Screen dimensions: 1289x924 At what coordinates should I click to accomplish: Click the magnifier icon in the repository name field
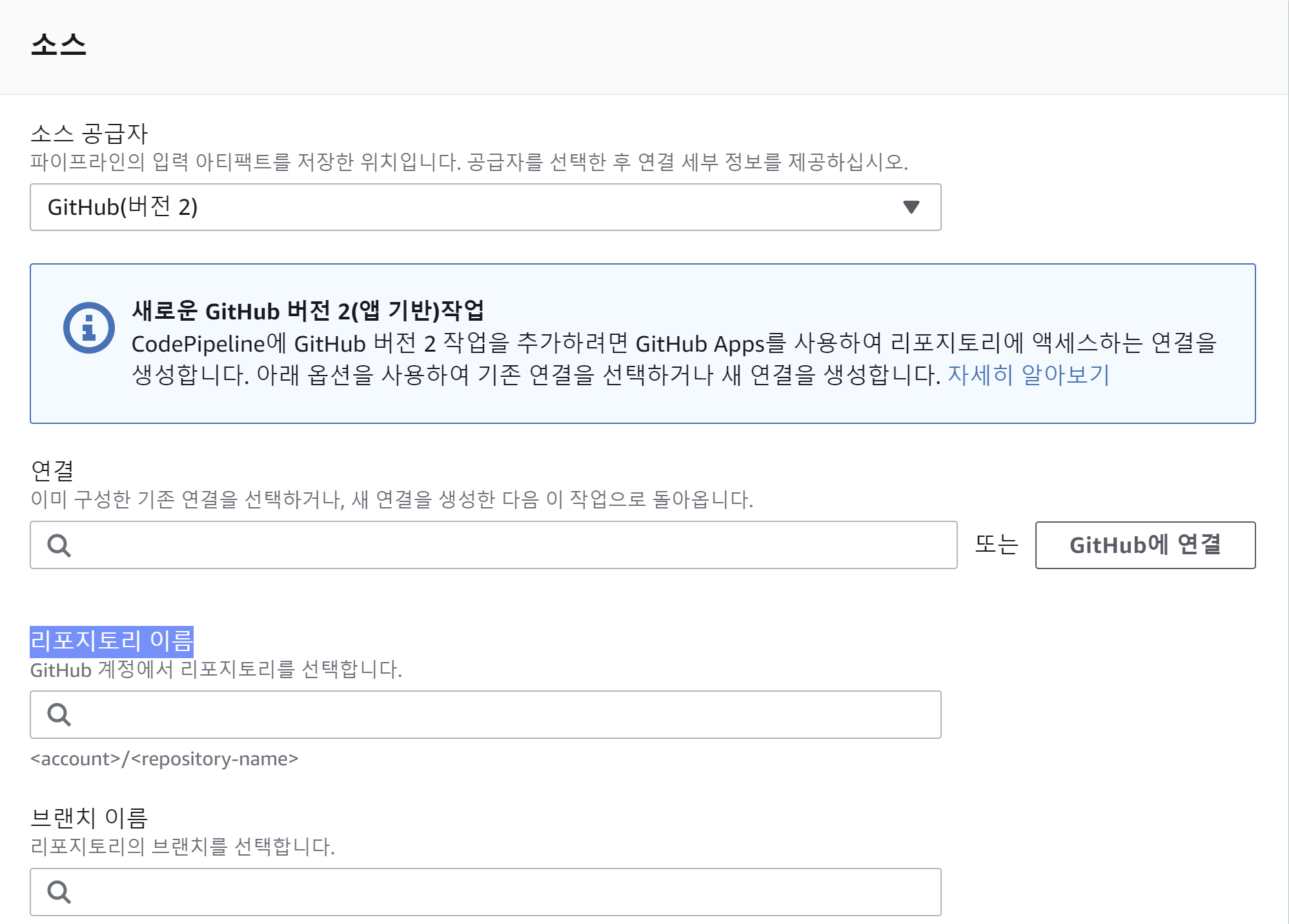pyautogui.click(x=59, y=715)
